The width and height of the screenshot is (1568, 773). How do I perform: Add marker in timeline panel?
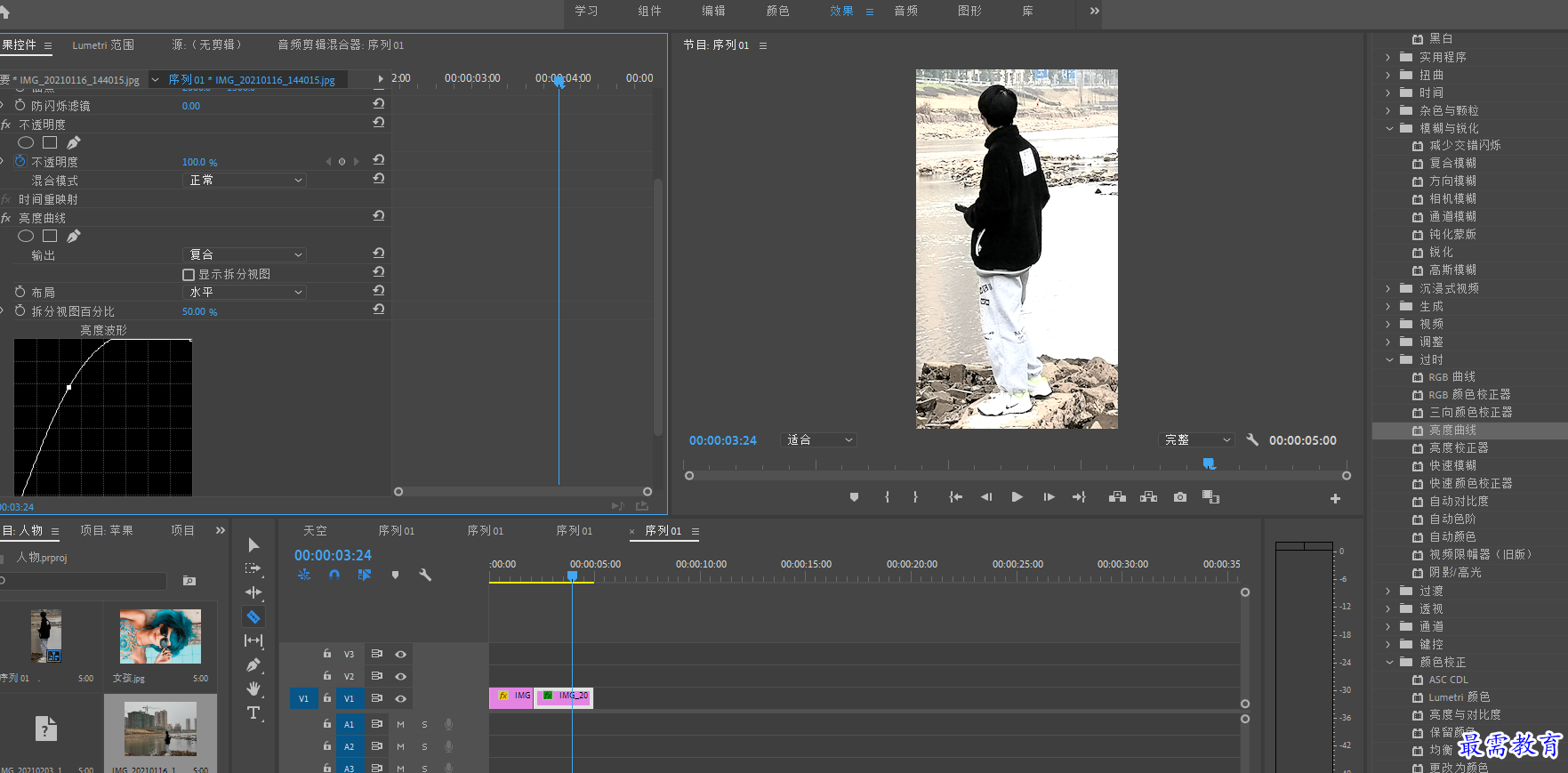click(395, 575)
